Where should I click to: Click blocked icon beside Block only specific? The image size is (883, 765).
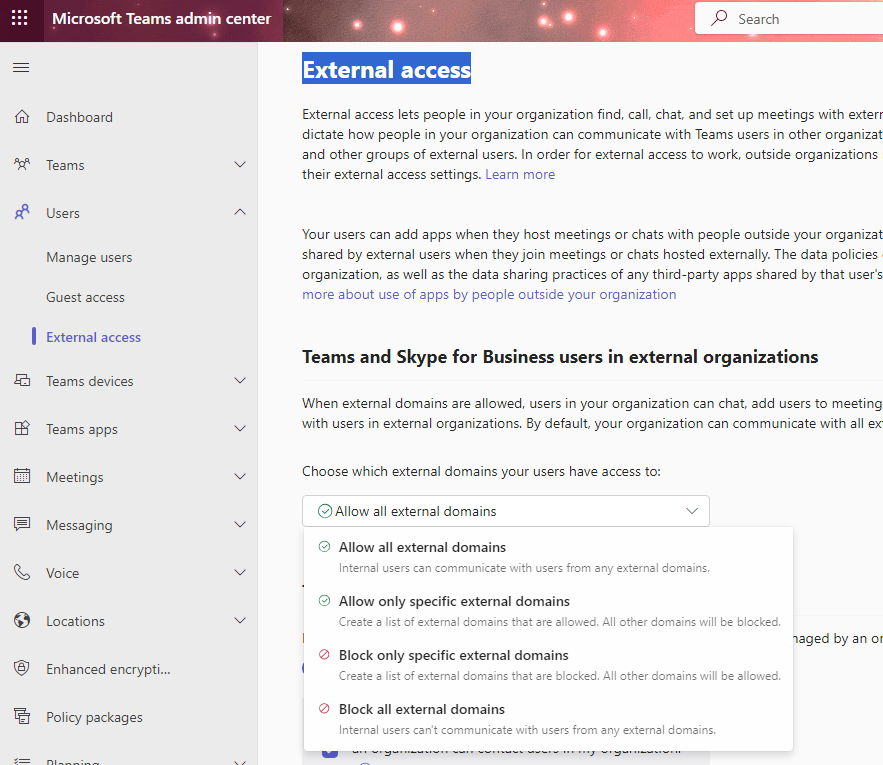pyautogui.click(x=324, y=655)
